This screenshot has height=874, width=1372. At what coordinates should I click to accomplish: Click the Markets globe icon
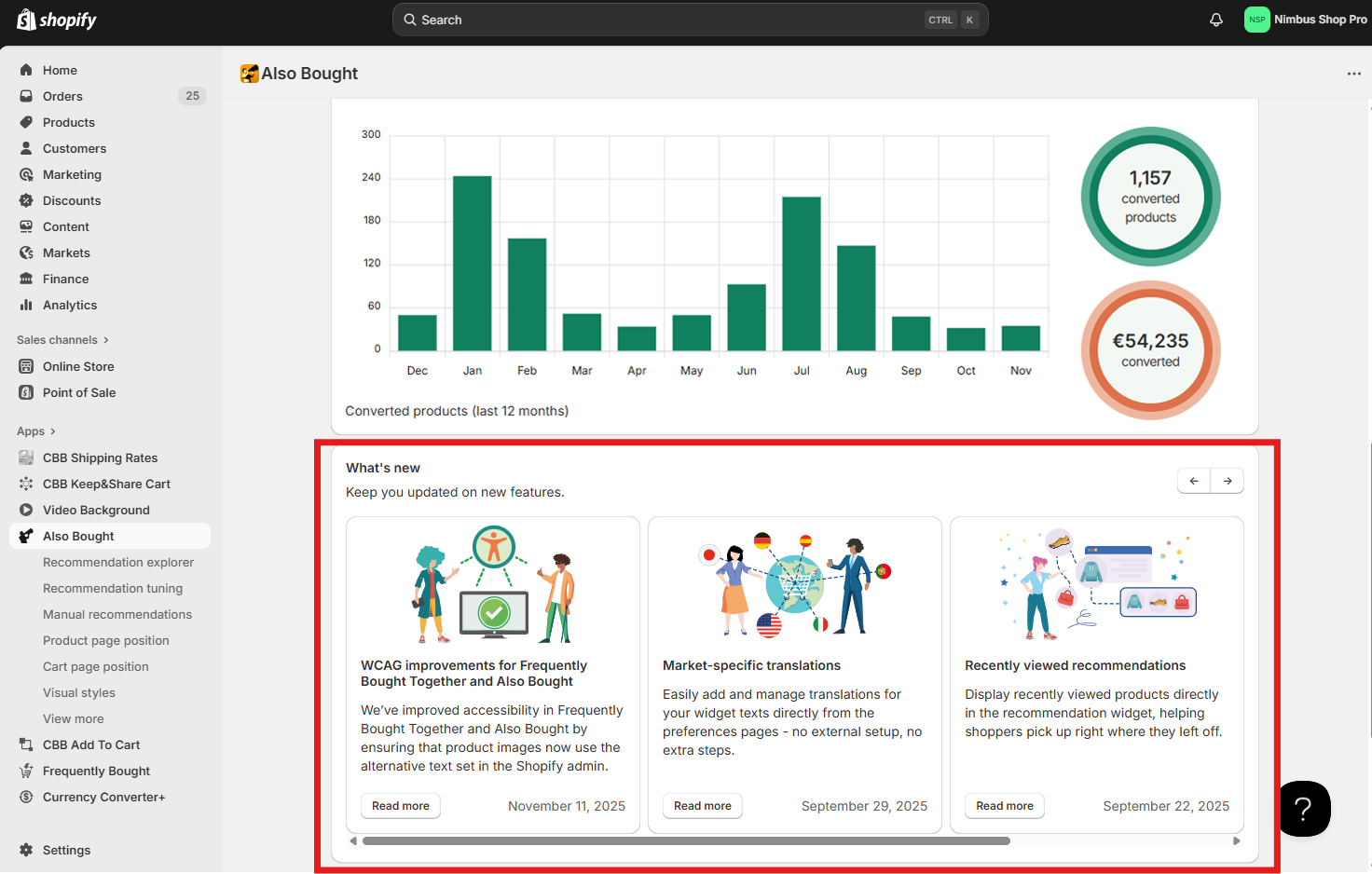click(x=26, y=253)
